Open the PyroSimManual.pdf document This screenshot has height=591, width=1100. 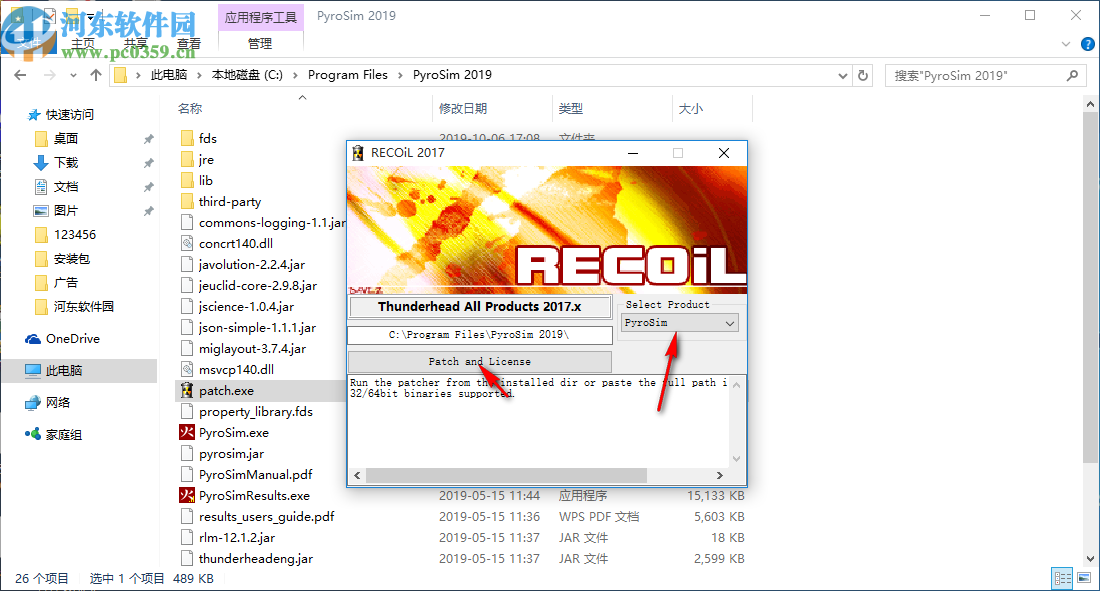coord(257,474)
